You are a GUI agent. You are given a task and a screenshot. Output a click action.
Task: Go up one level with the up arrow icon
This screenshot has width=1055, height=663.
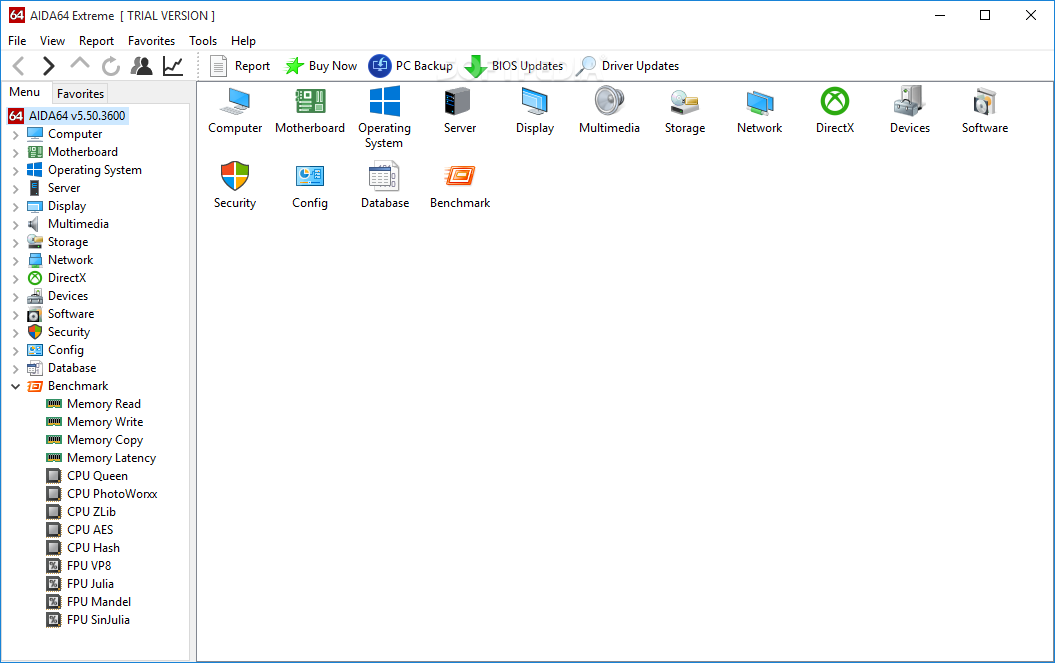coord(79,65)
